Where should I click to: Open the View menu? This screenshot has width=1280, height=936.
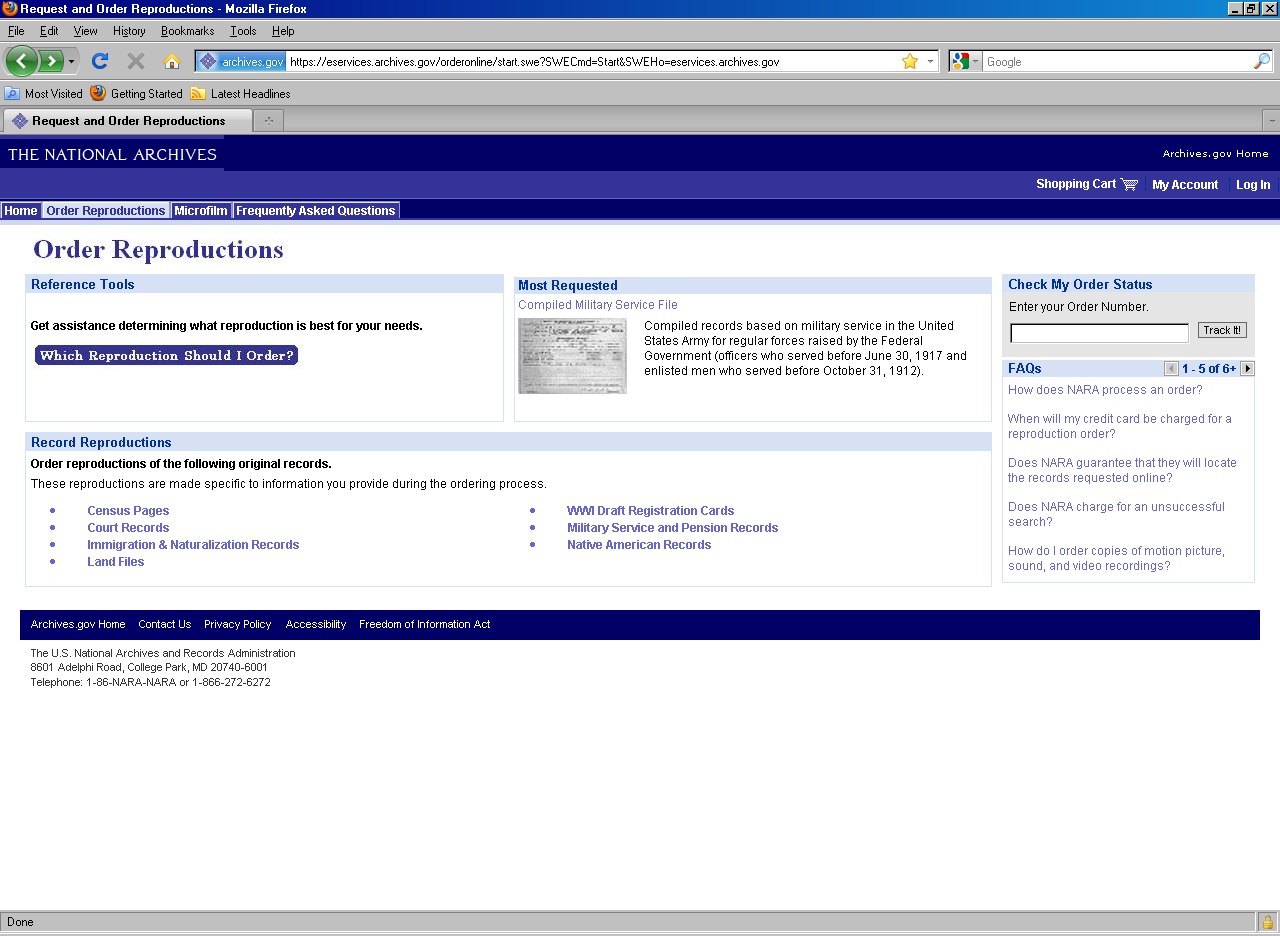click(86, 31)
